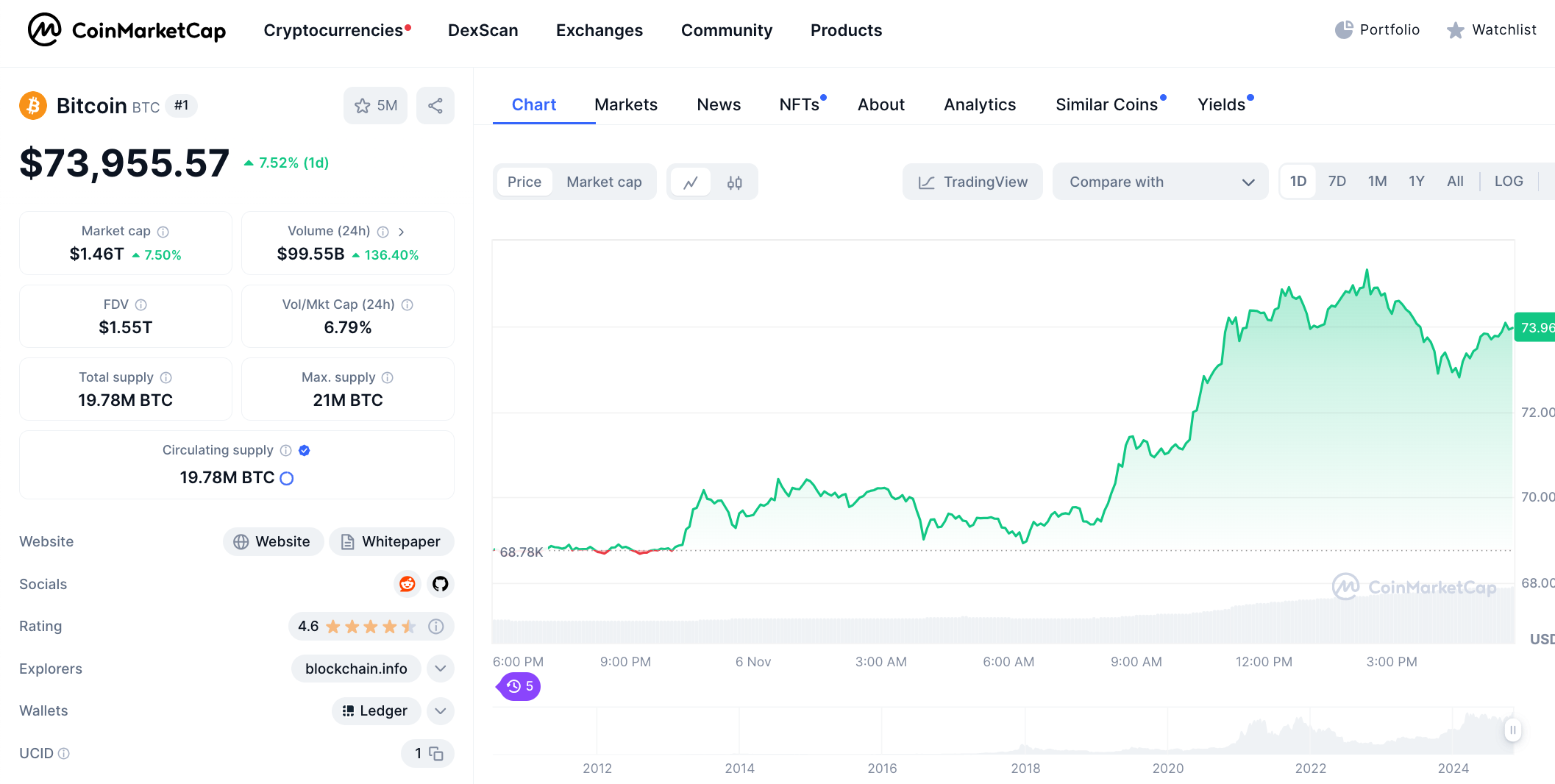
Task: Open the Products menu
Action: point(846,30)
